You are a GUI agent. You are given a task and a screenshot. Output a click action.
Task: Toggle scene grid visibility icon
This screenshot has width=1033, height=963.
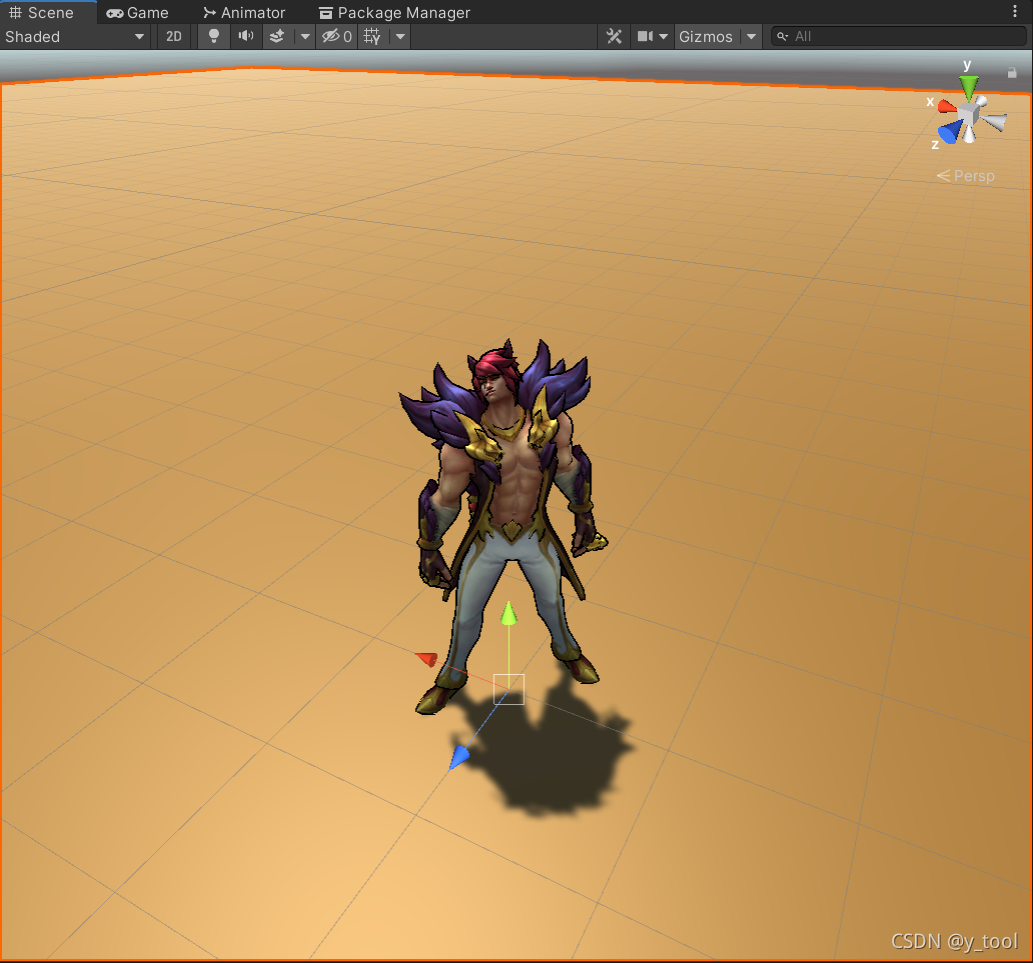pos(373,37)
